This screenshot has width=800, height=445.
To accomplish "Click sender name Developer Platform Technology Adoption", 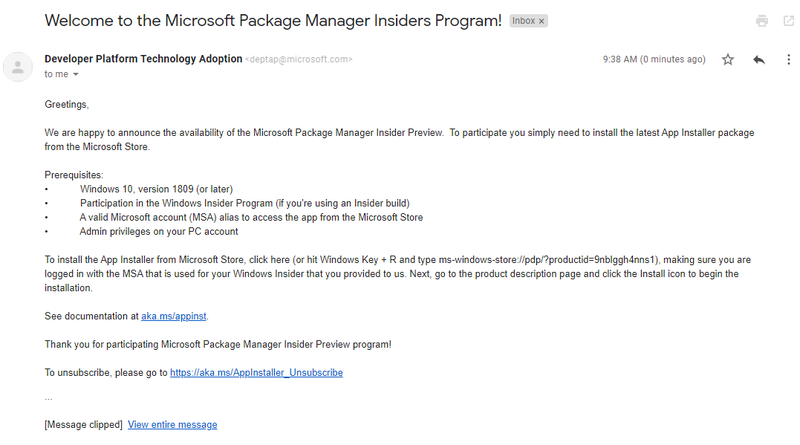I will (x=143, y=59).
